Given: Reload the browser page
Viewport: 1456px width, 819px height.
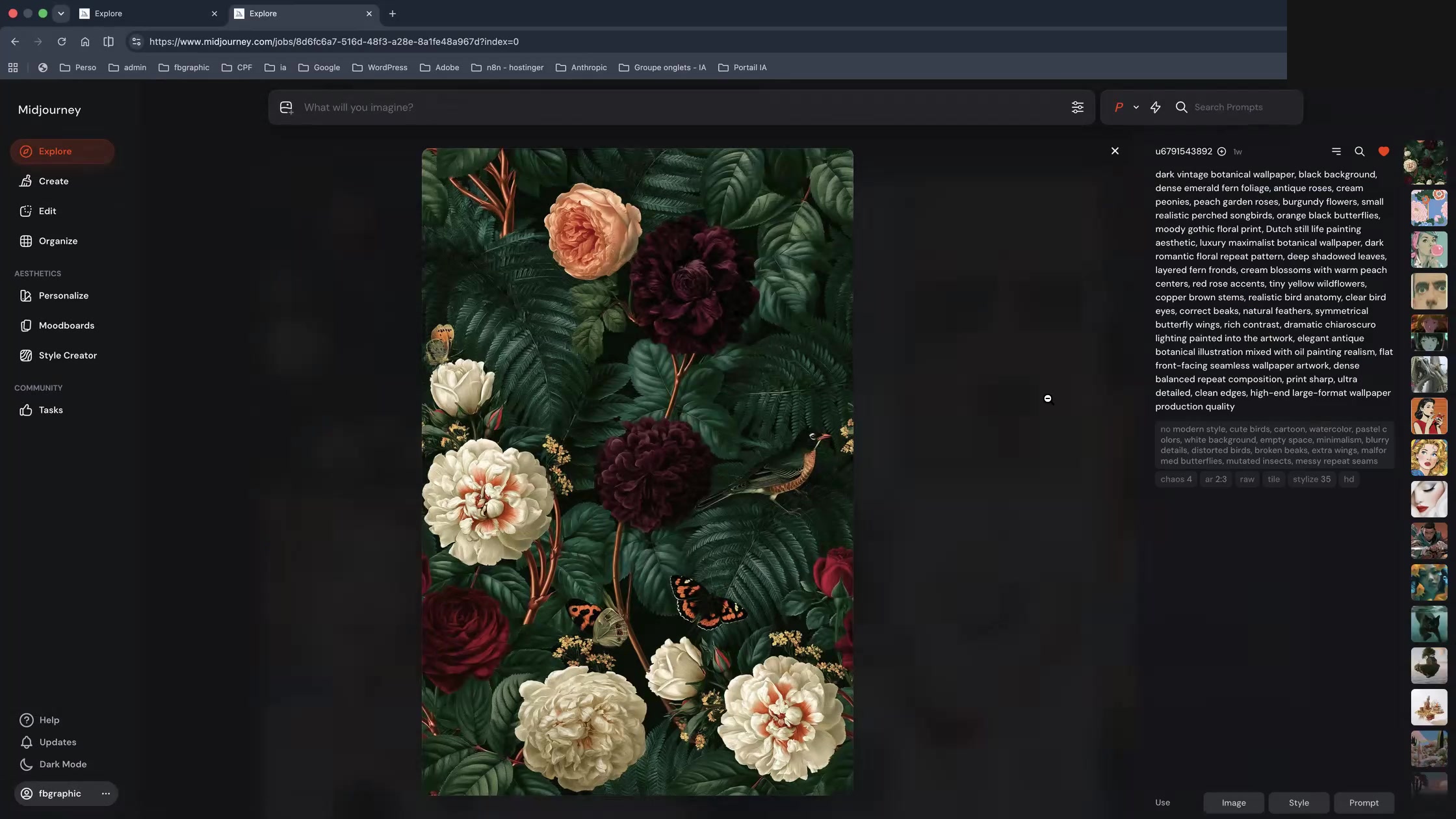Looking at the screenshot, I should point(62,42).
